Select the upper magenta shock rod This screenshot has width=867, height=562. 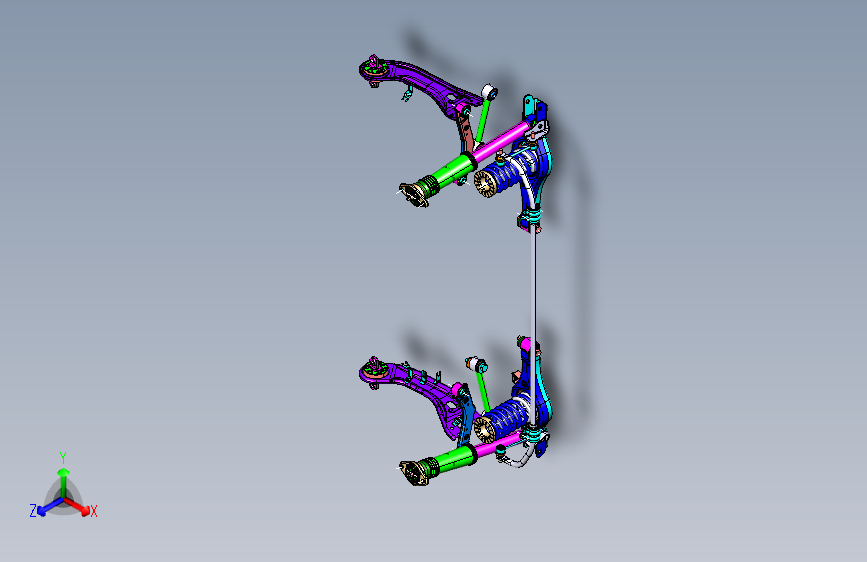pos(500,140)
